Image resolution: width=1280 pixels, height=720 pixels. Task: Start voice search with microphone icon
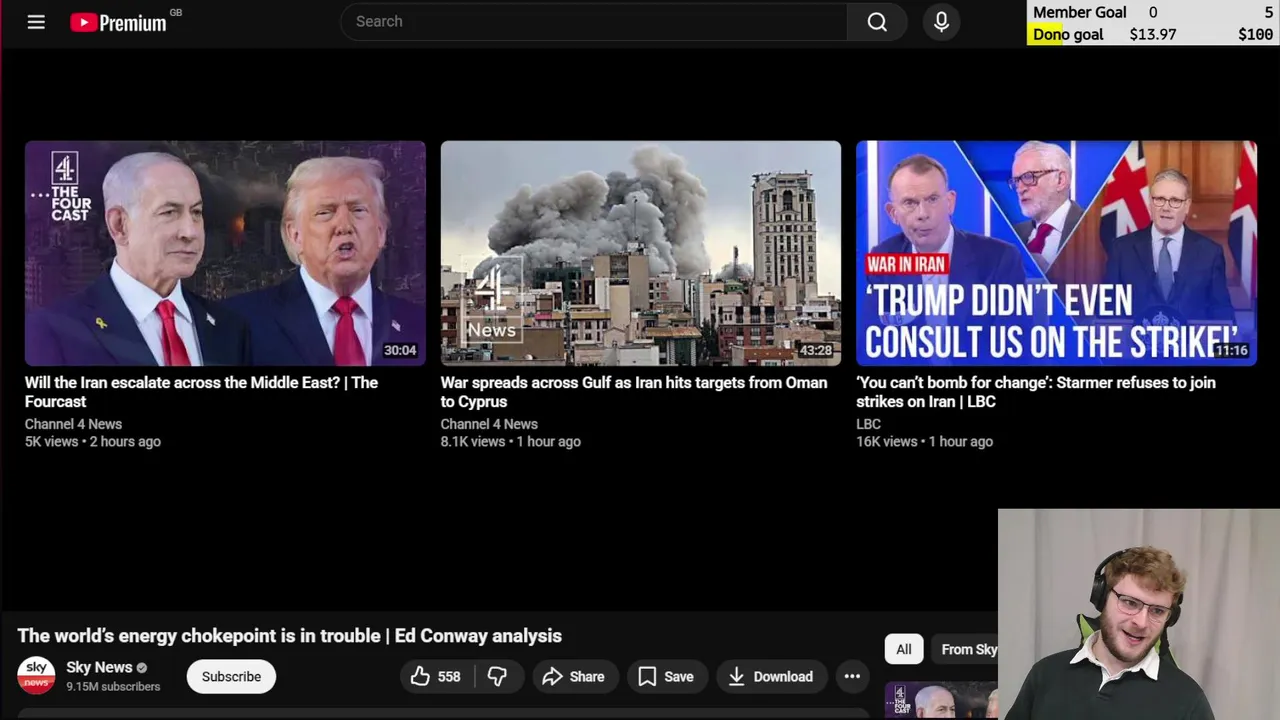click(941, 22)
